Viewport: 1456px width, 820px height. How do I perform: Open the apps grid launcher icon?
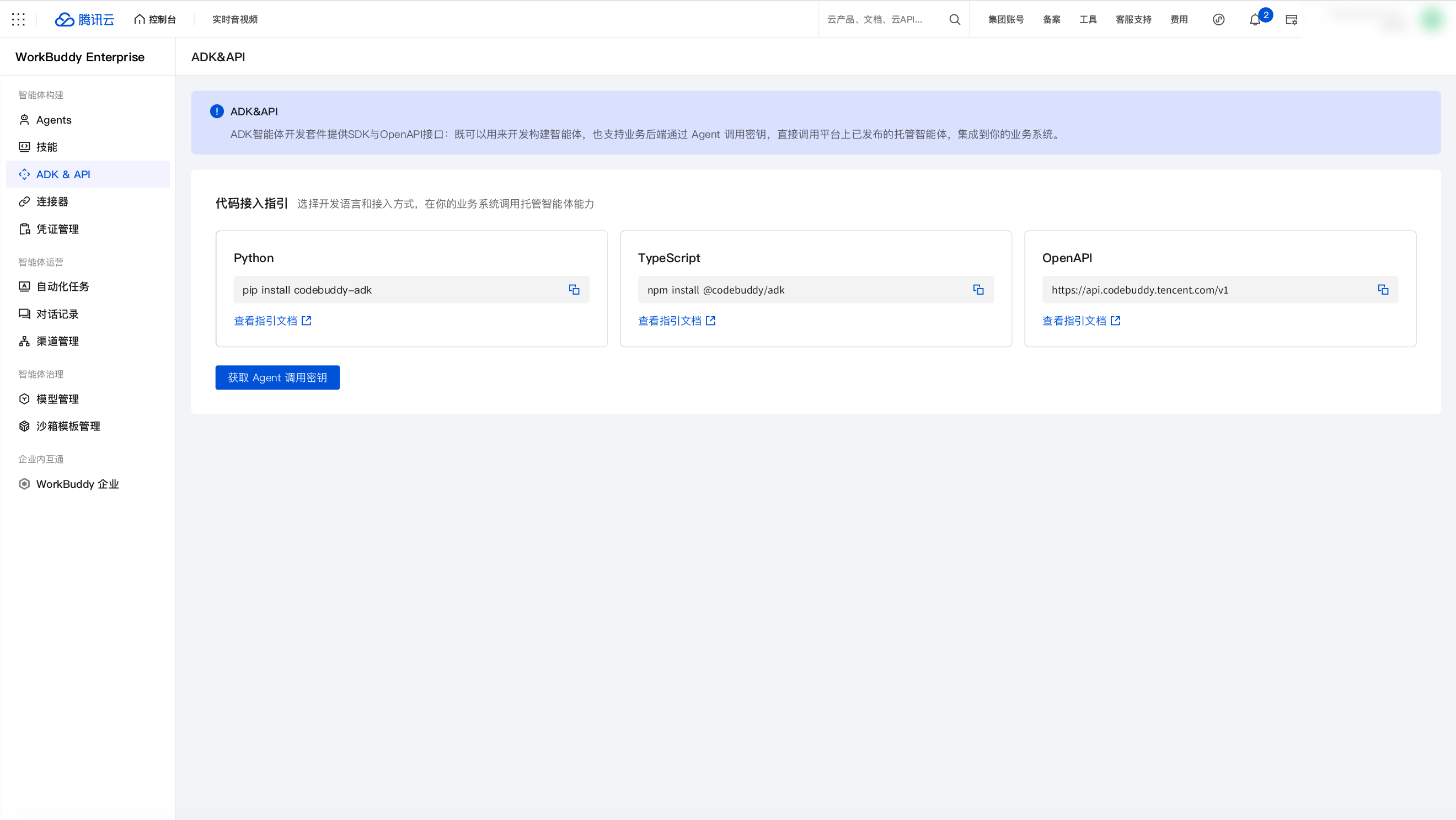[x=18, y=20]
